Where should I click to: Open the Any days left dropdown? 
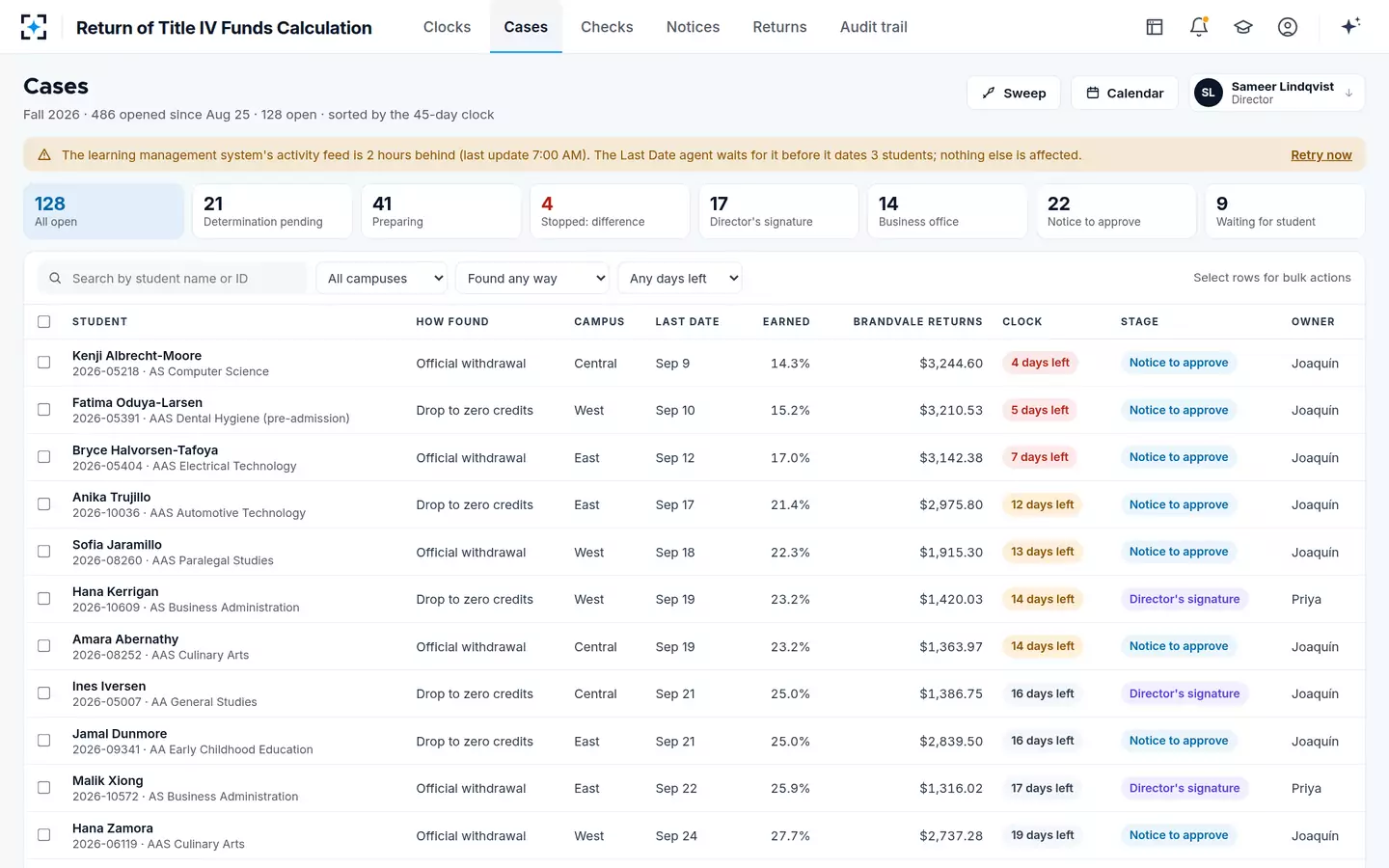pyautogui.click(x=680, y=278)
